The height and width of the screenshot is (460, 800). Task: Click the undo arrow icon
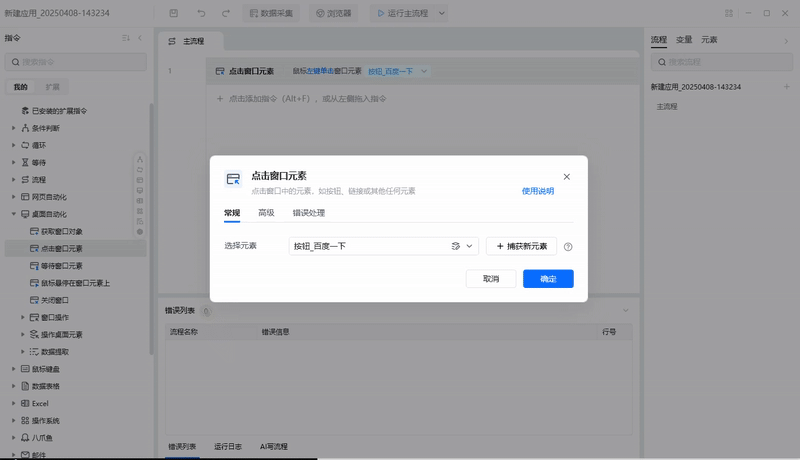[x=201, y=13]
